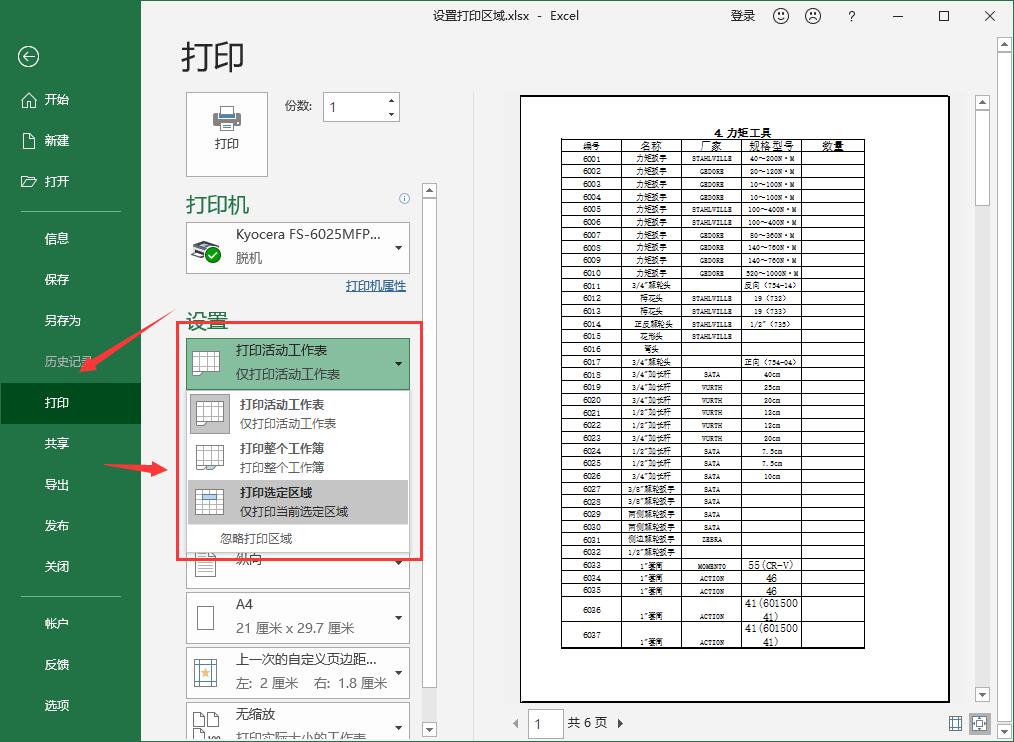Toggle the show margins icon bottom right
Image resolution: width=1014 pixels, height=742 pixels.
point(955,722)
